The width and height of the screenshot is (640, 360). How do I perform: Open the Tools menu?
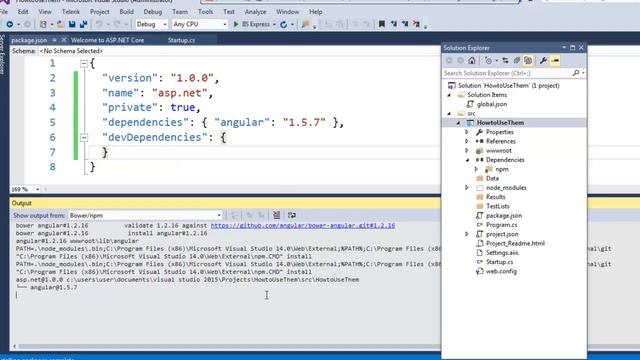tap(205, 12)
